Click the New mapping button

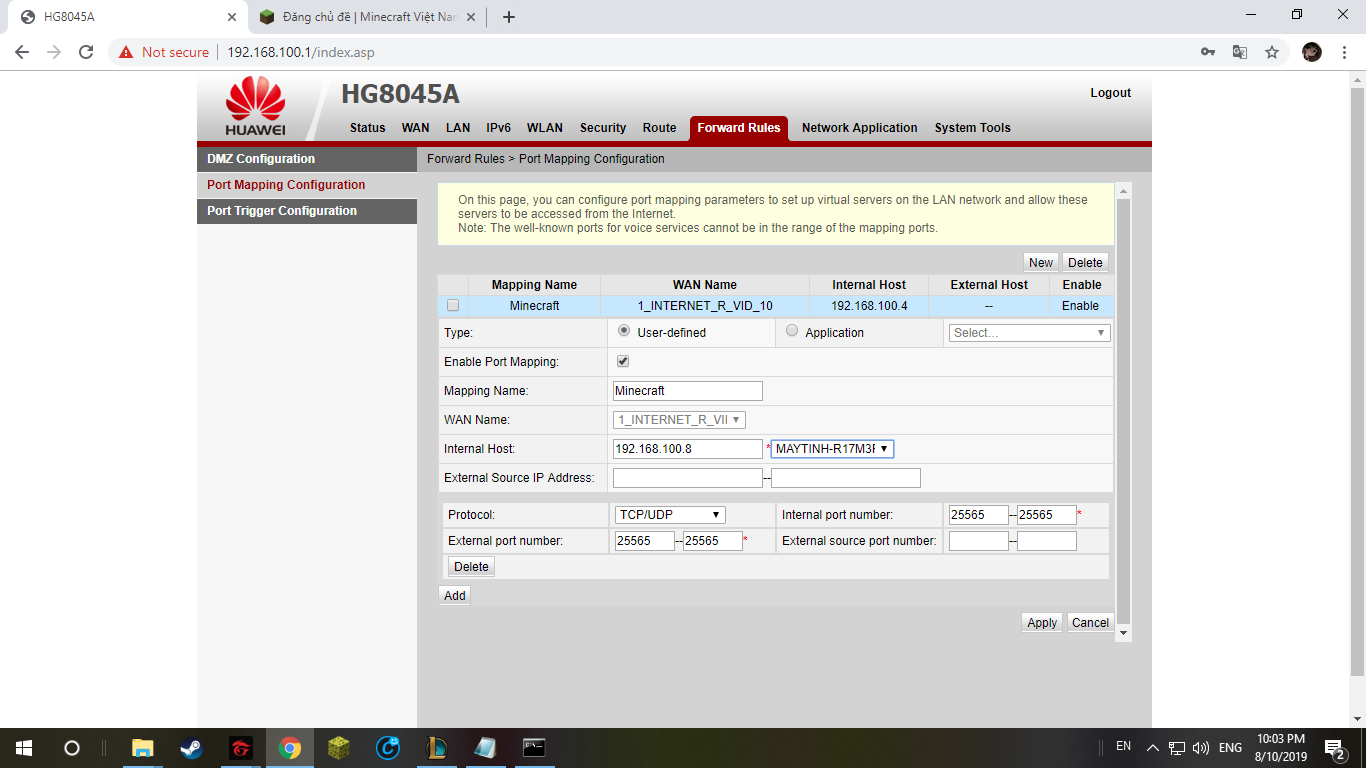(x=1041, y=263)
